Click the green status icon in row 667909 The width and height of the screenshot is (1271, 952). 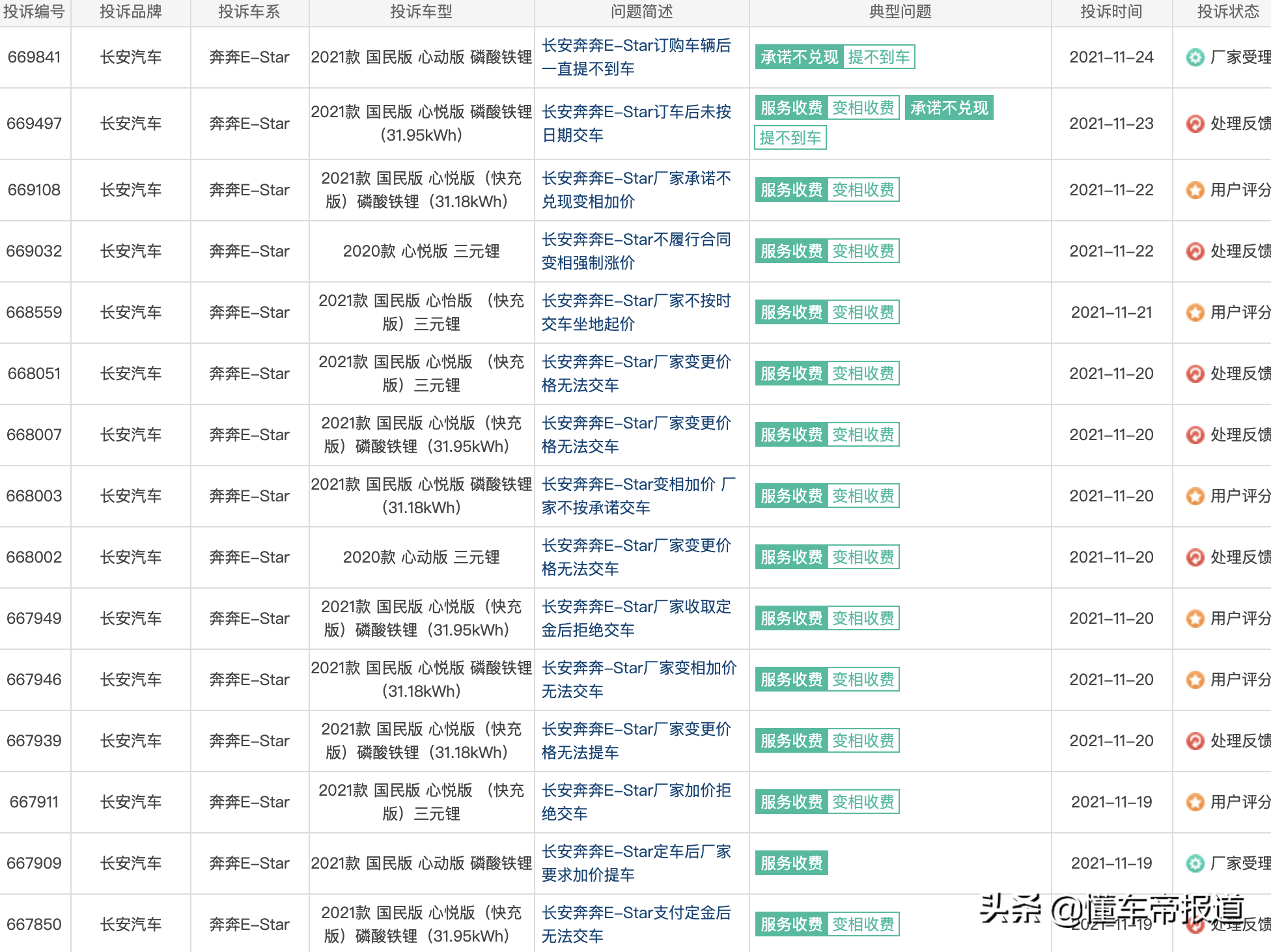click(x=1195, y=863)
